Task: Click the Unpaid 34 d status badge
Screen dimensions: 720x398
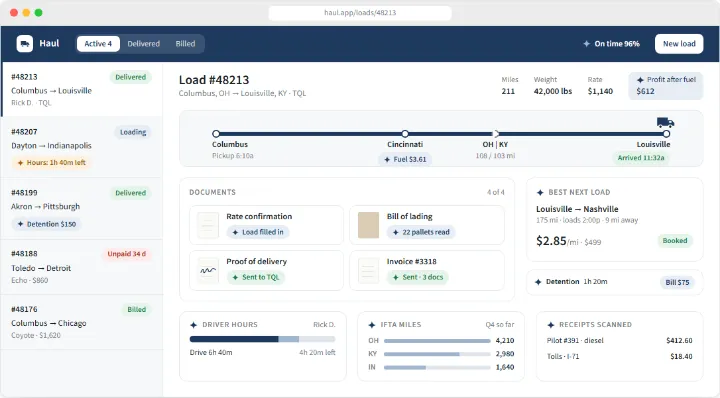Action: (x=127, y=254)
